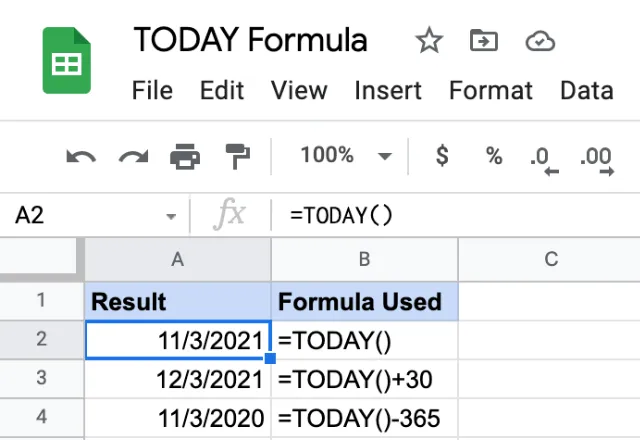Star the TODAY Formula document
The width and height of the screenshot is (640, 440).
point(429,40)
